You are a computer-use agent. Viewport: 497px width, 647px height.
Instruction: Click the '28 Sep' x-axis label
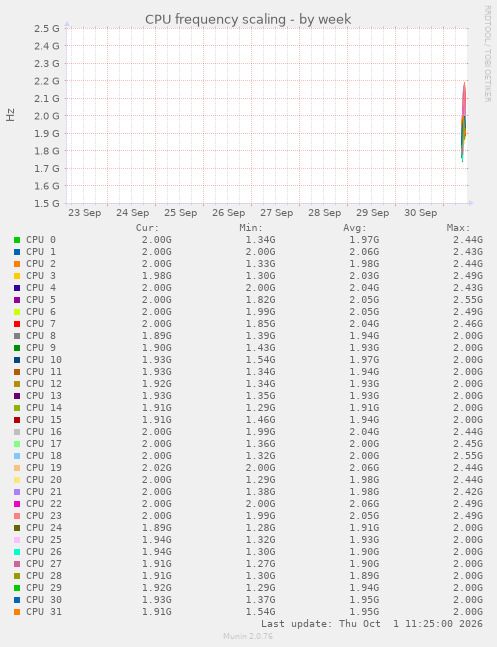click(x=324, y=213)
